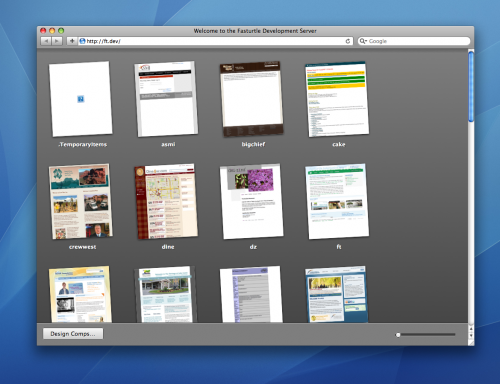Open the purple list thumbnail in bottom row

[x=252, y=294]
